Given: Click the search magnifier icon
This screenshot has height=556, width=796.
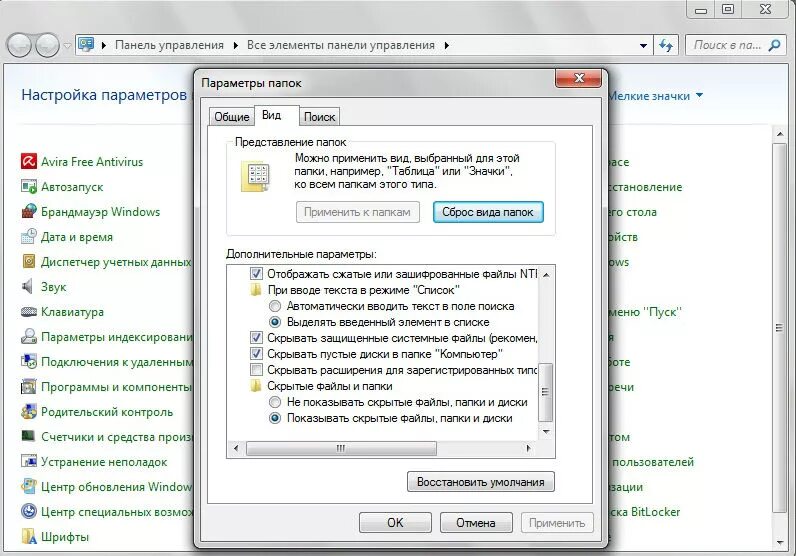Looking at the screenshot, I should 774,45.
